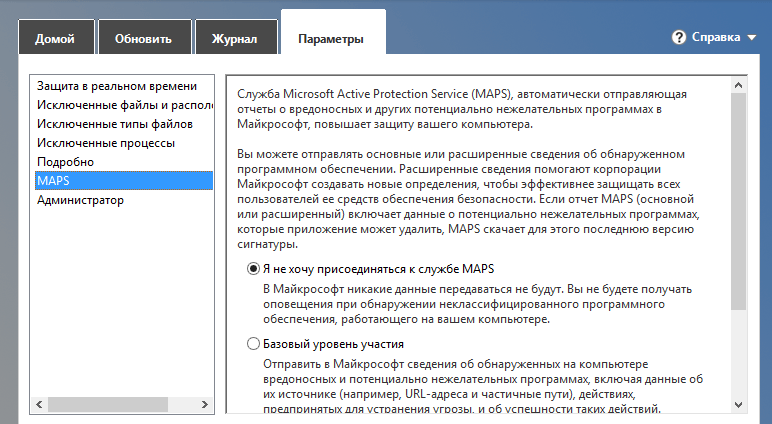Select the Параметры tab
The width and height of the screenshot is (772, 424).
331,39
